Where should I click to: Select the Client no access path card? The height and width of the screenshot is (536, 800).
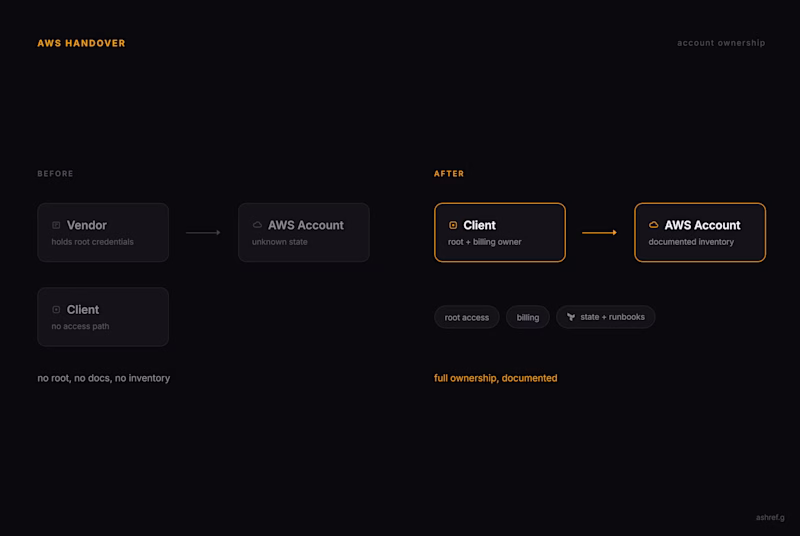pos(103,317)
